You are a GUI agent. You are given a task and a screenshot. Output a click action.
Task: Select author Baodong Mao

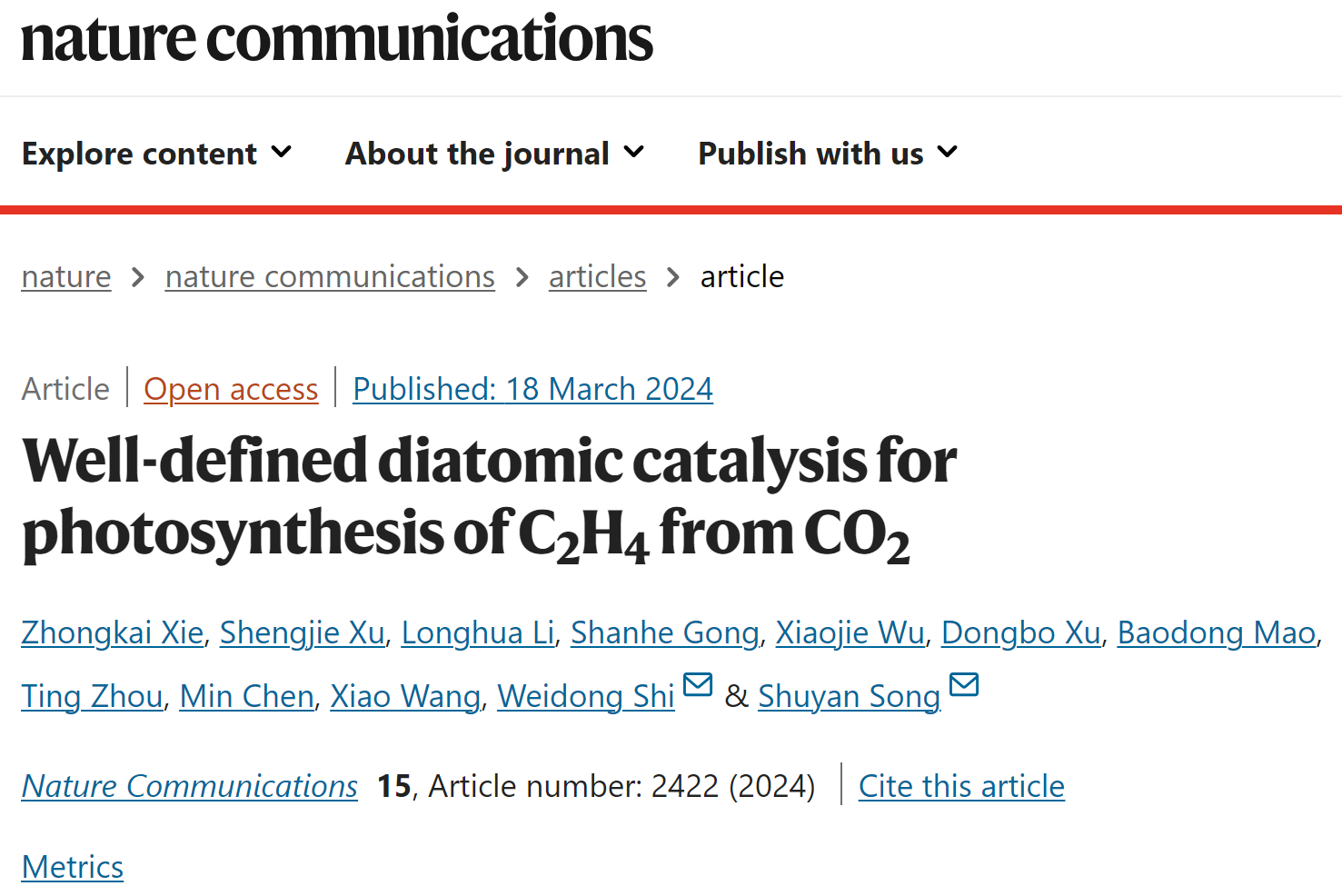[x=1217, y=632]
